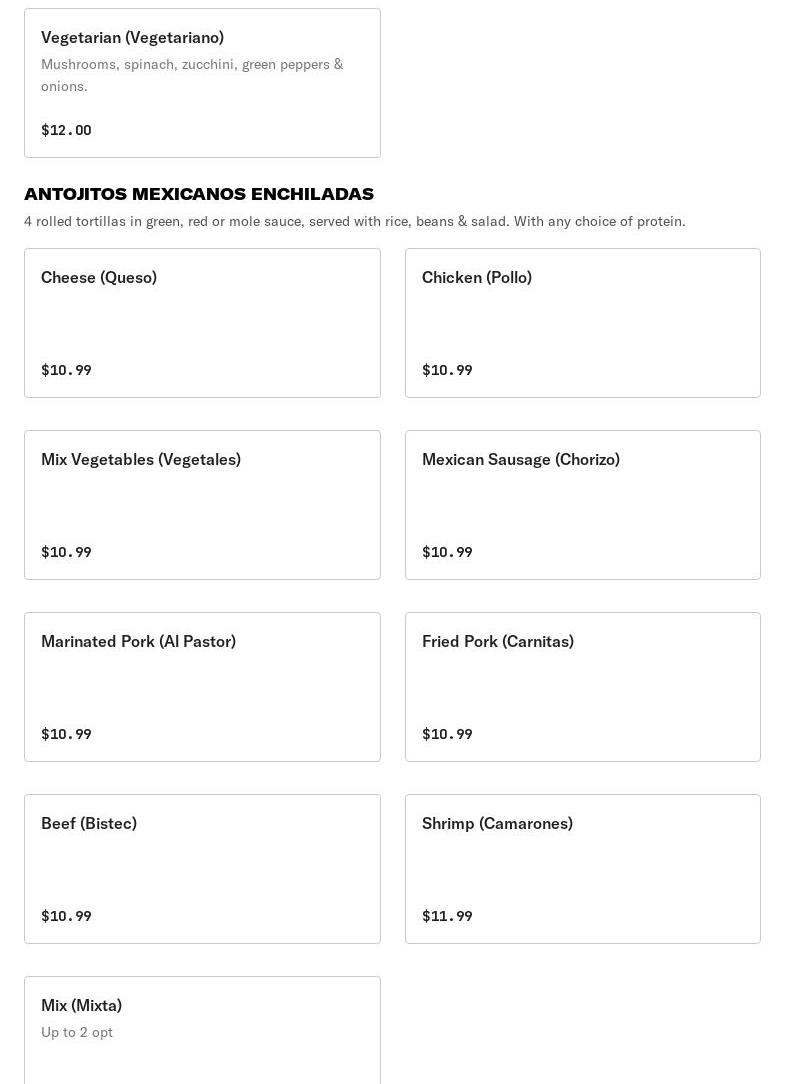Click the $12.00 Vegetarian price
This screenshot has width=785, height=1084.
point(66,130)
